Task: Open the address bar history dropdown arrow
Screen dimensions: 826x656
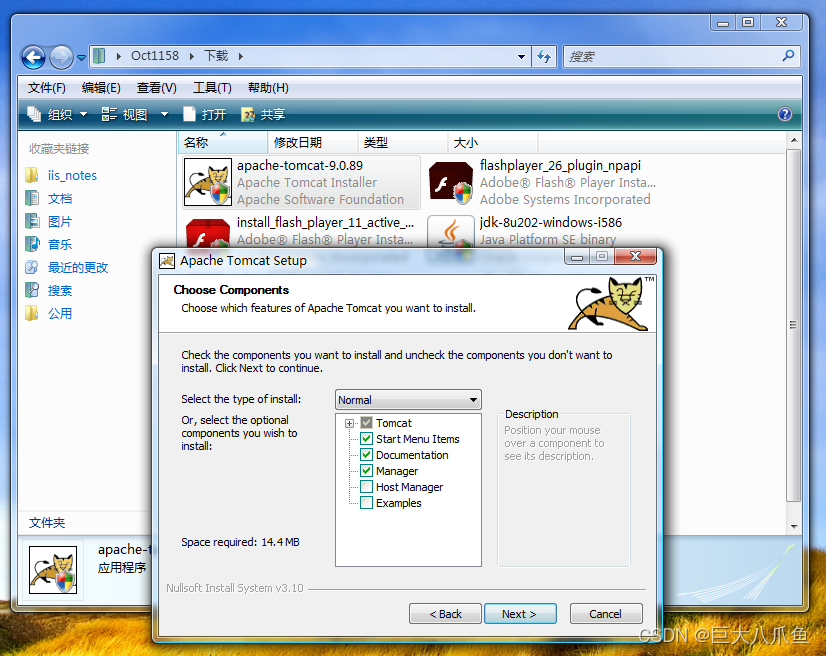Action: click(x=521, y=56)
